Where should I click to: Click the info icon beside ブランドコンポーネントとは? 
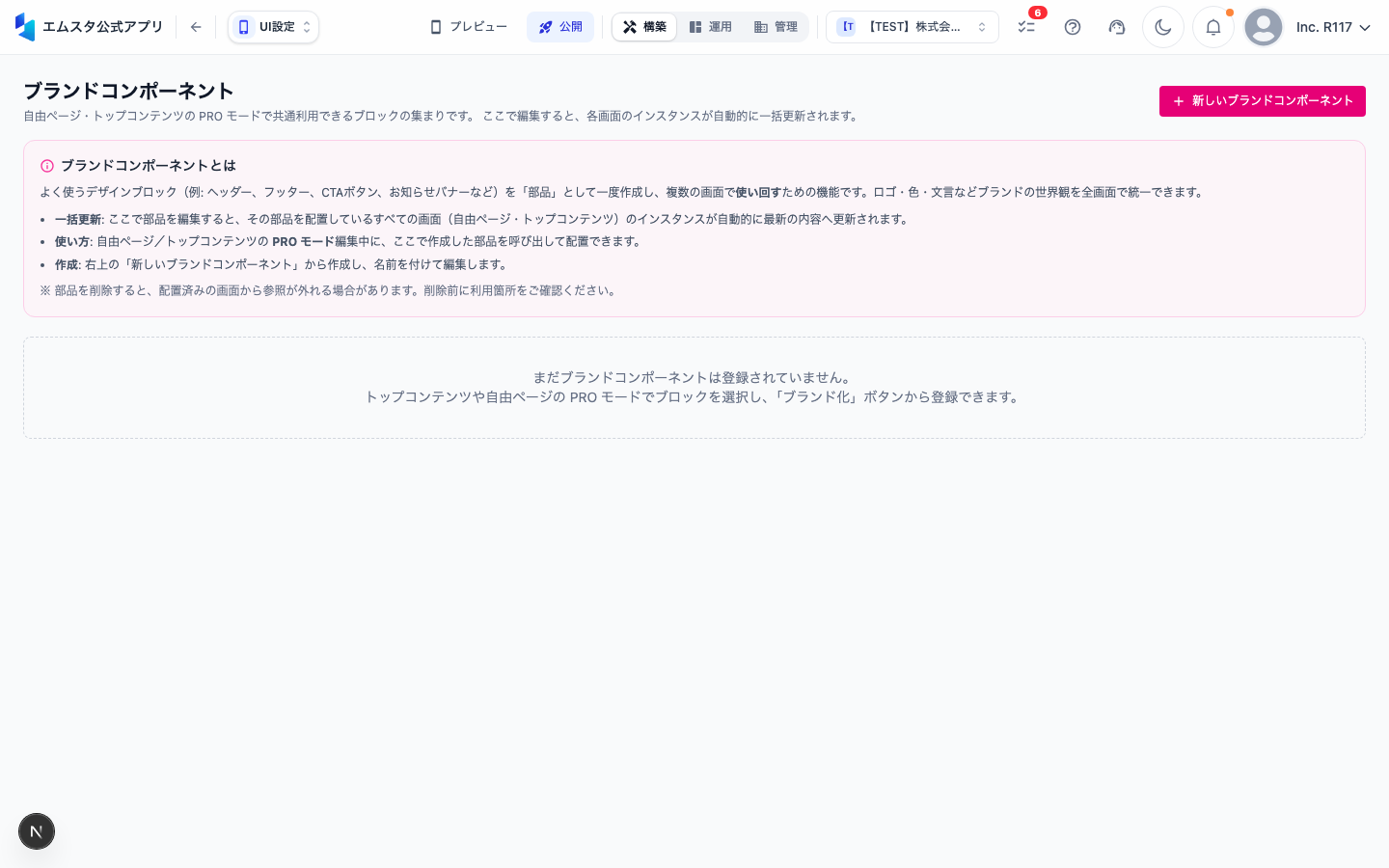click(x=47, y=166)
